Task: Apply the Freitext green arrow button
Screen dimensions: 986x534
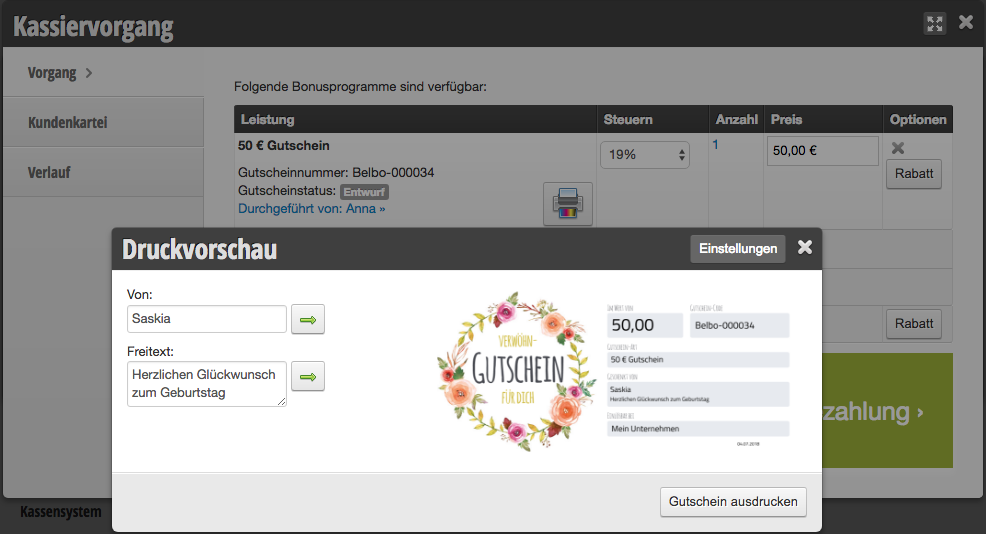Action: pyautogui.click(x=308, y=376)
